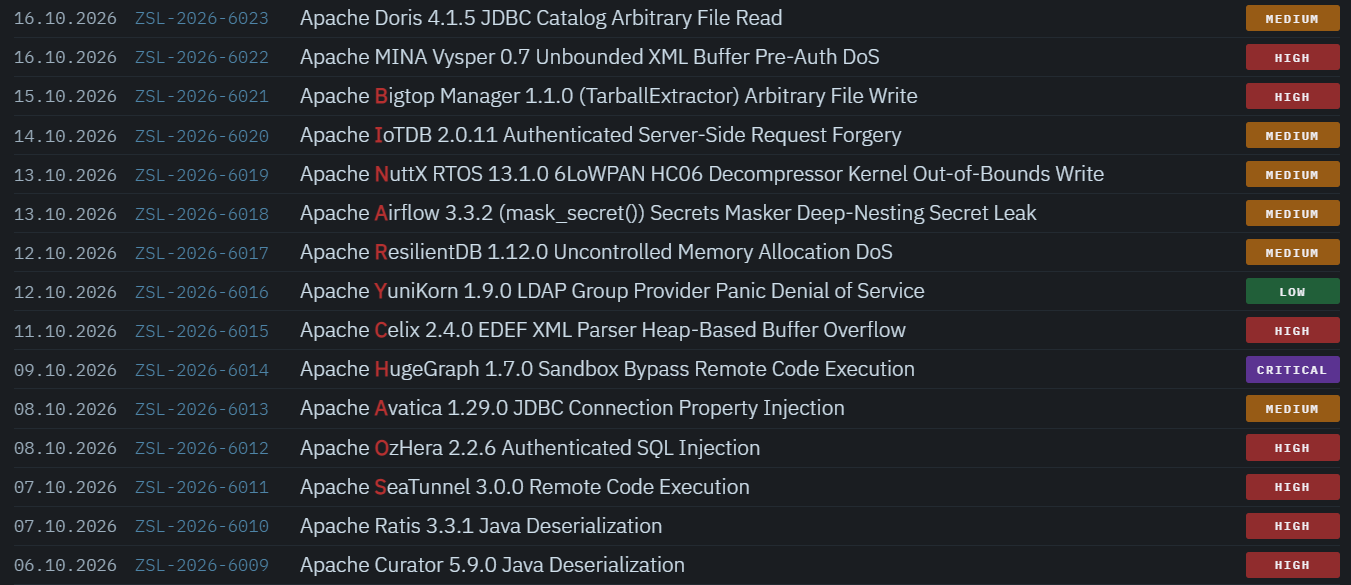Open advisory ID ZSL-2026-6014

[x=202, y=370]
